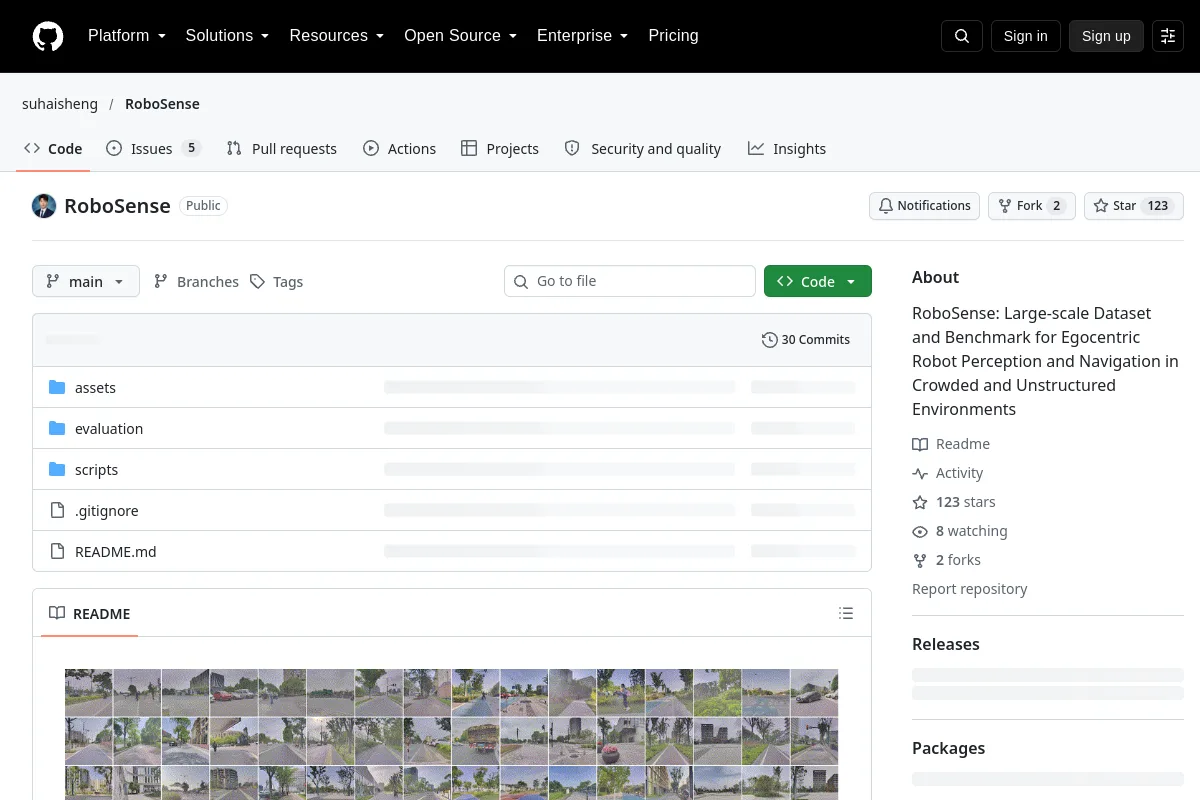Switch to Security and quality tab
This screenshot has height=800, width=1200.
point(642,149)
